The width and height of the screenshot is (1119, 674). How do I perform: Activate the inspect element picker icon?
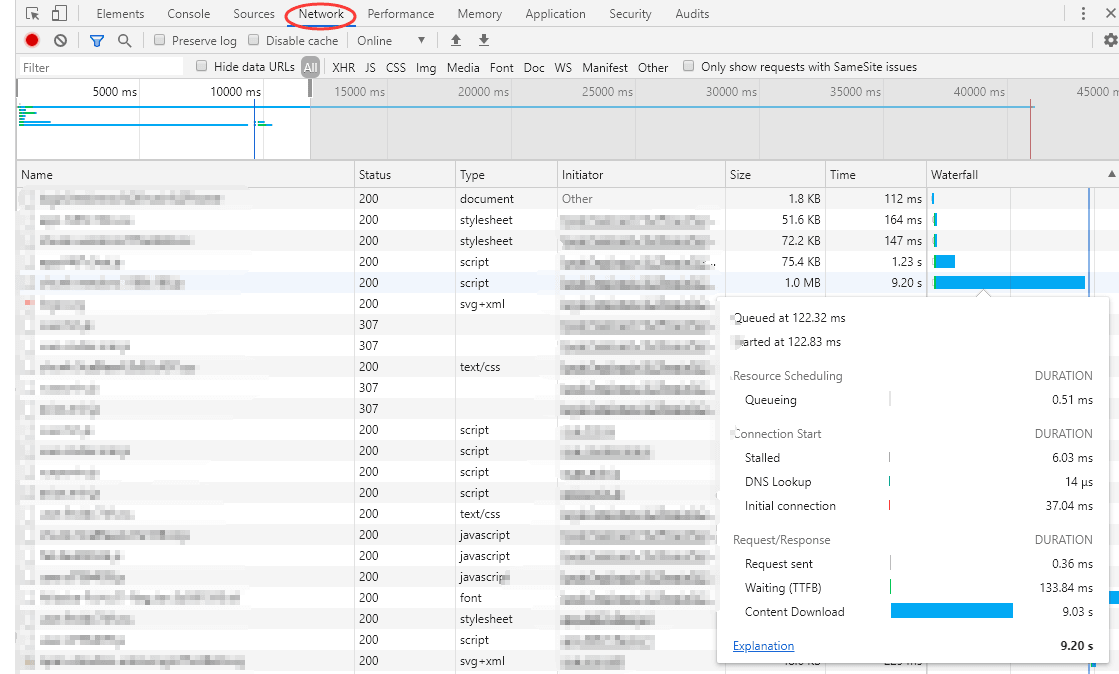click(32, 14)
